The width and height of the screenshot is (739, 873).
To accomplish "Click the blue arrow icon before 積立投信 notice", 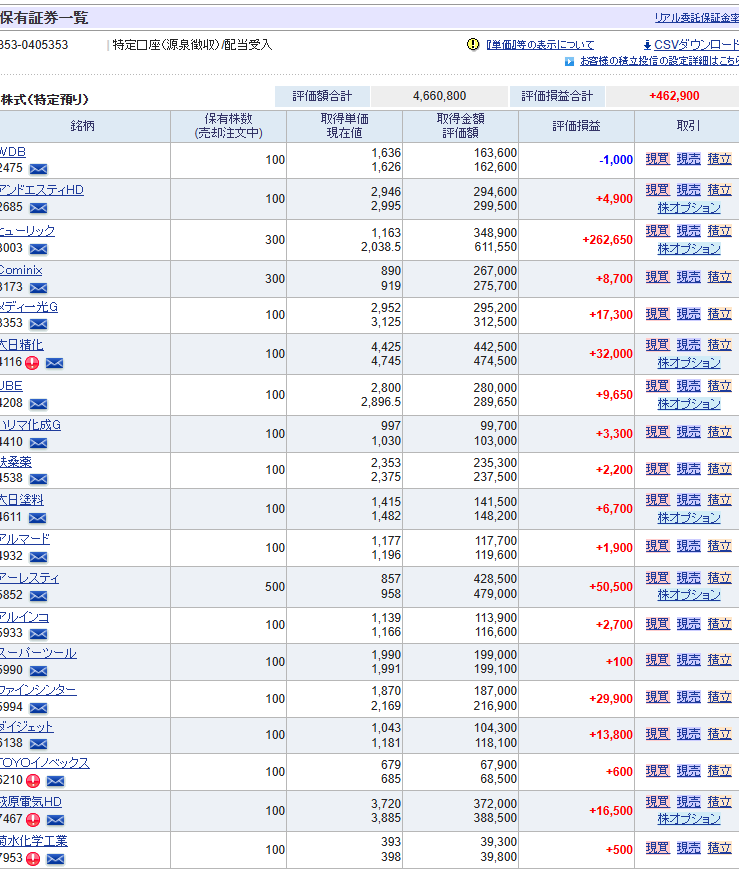I will [569, 61].
